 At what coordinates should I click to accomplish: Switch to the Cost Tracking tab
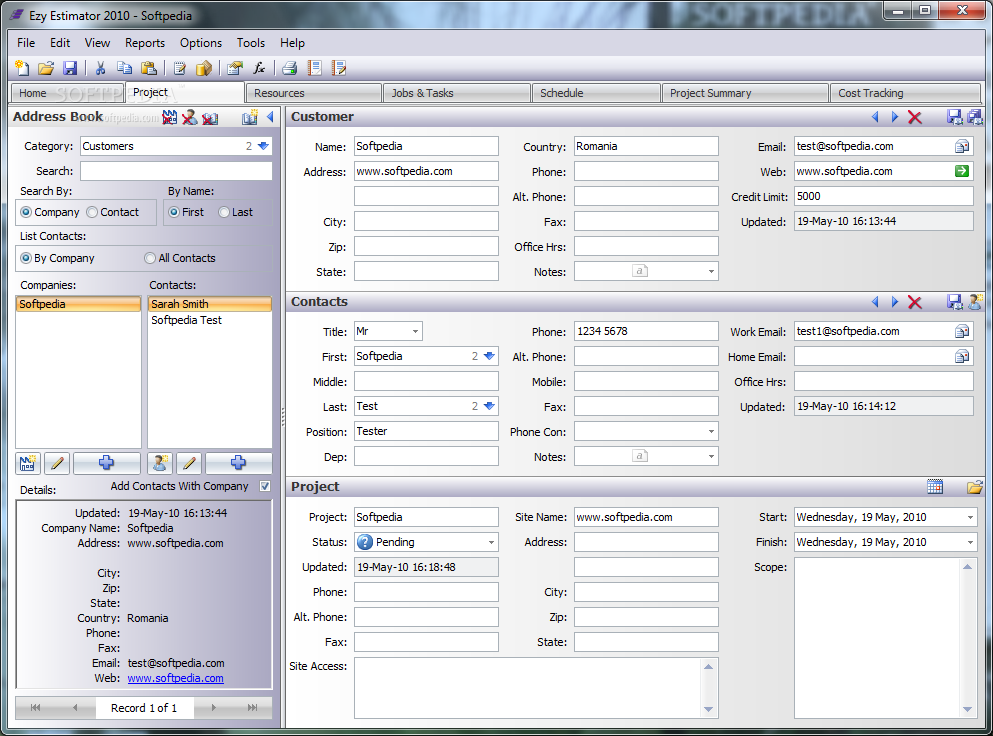(905, 93)
